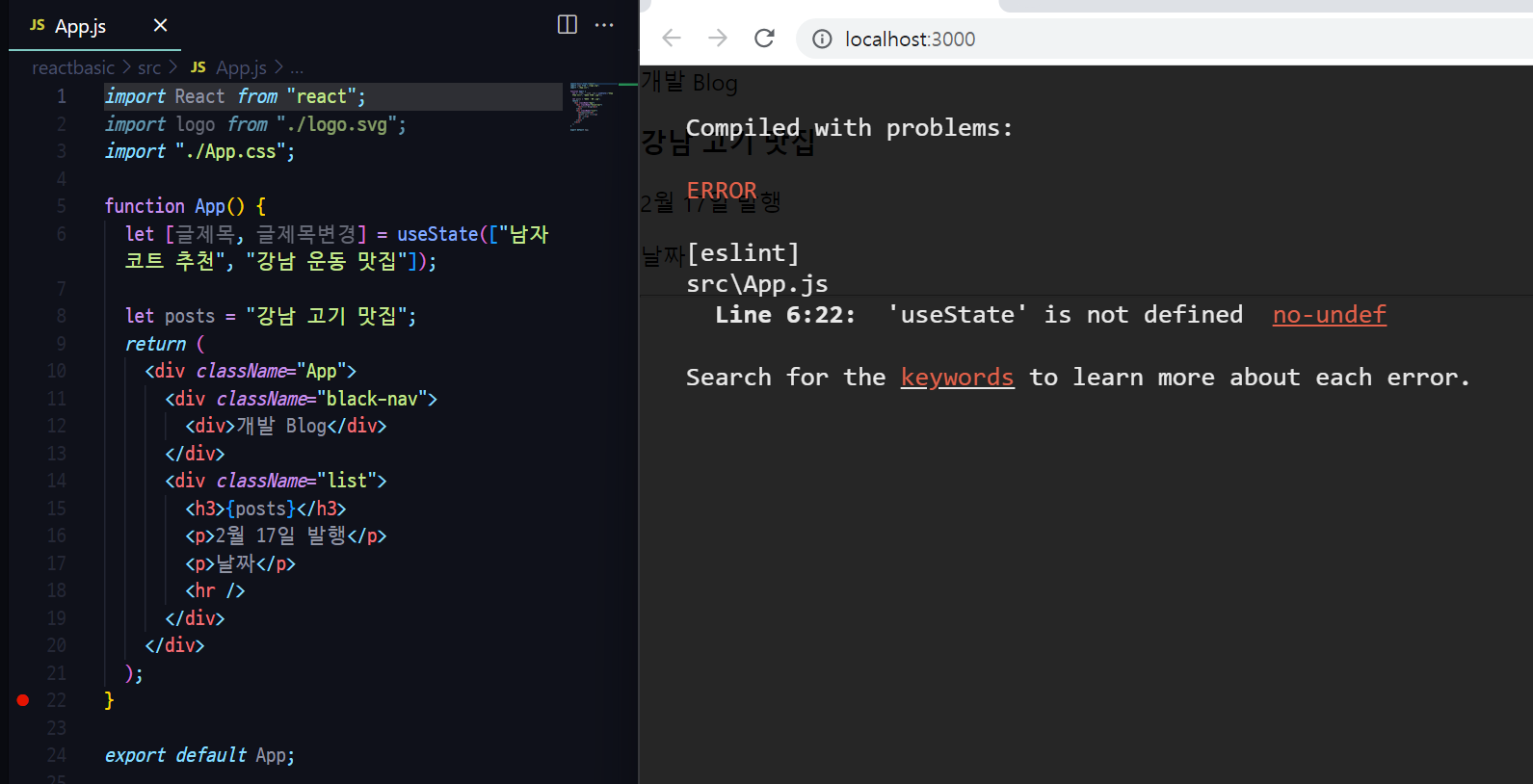Screen dimensions: 1533x784
Task: Click the browser forward arrow
Action: click(718, 39)
